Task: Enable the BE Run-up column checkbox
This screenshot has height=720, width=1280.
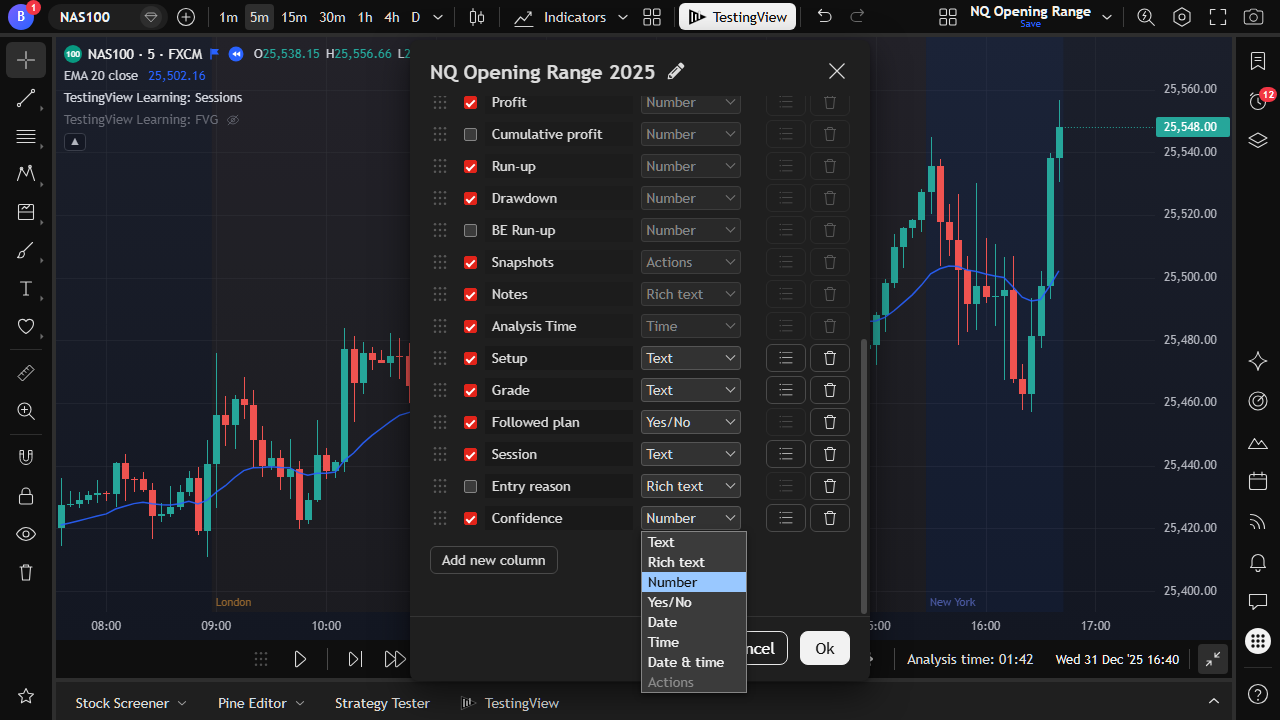Action: (x=470, y=230)
